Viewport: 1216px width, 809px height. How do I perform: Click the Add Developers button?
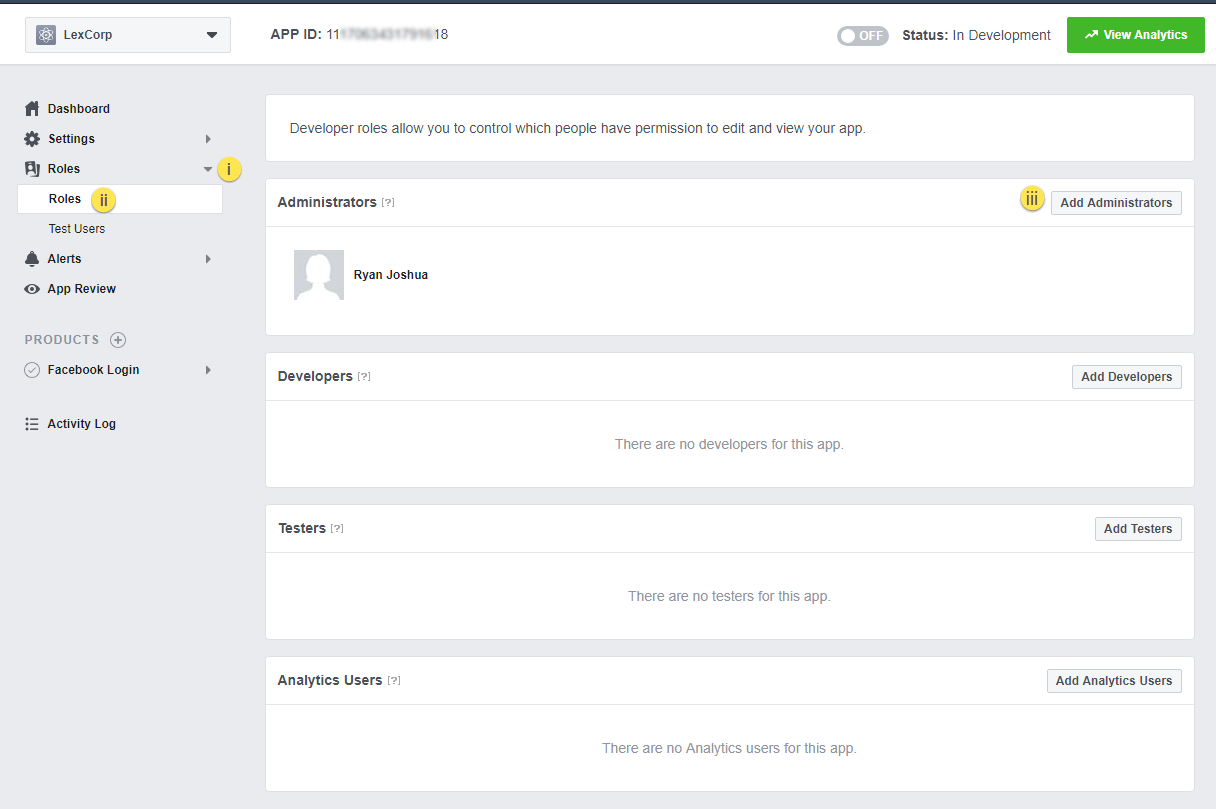[1126, 377]
